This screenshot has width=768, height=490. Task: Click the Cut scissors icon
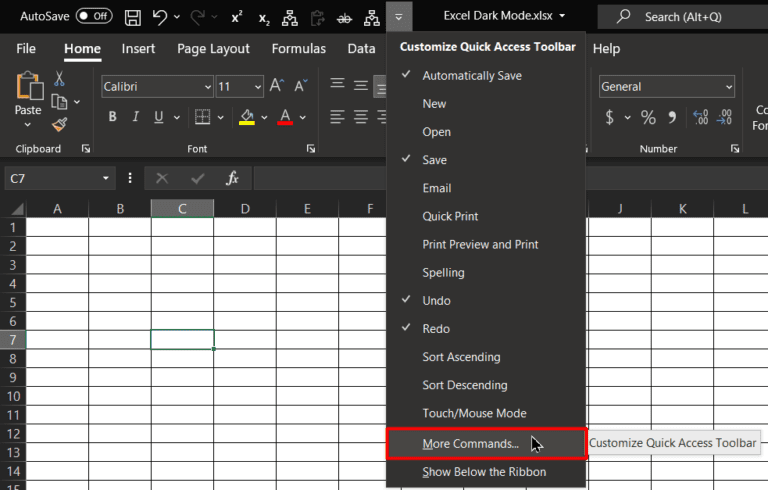(59, 78)
